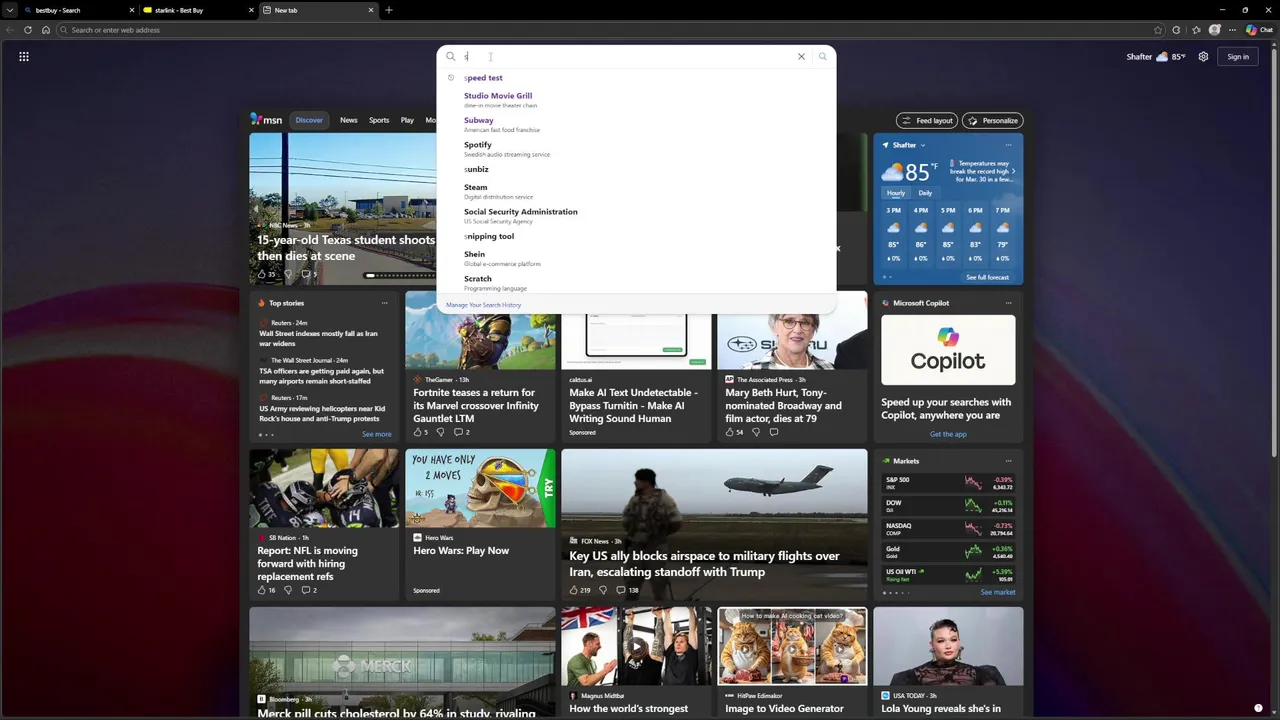Viewport: 1280px width, 720px height.
Task: Open the browser profile avatar
Action: (1215, 30)
